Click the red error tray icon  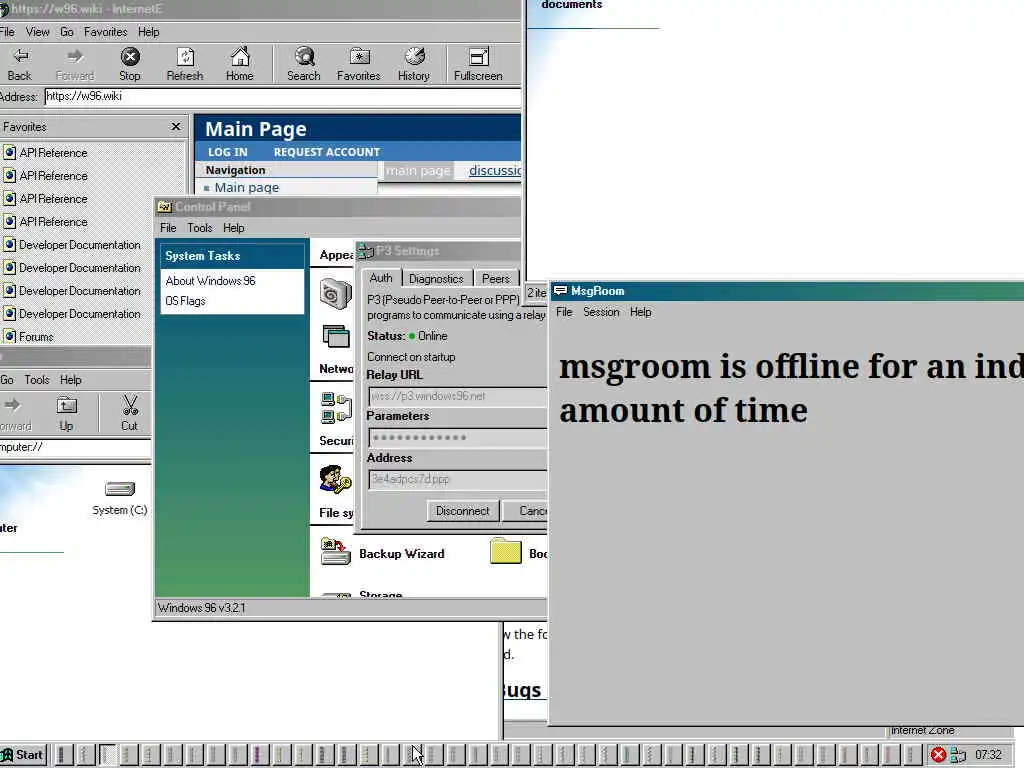(938, 755)
